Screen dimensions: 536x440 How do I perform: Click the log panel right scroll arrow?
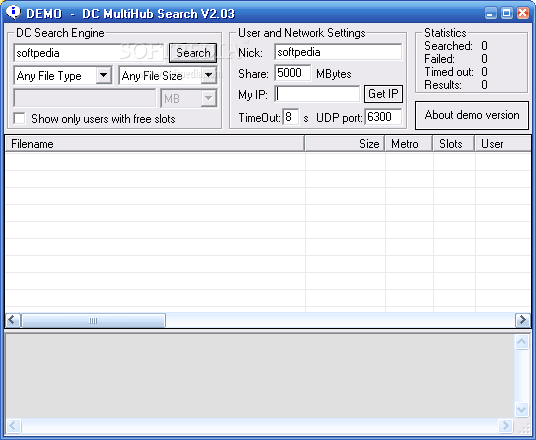[506, 426]
